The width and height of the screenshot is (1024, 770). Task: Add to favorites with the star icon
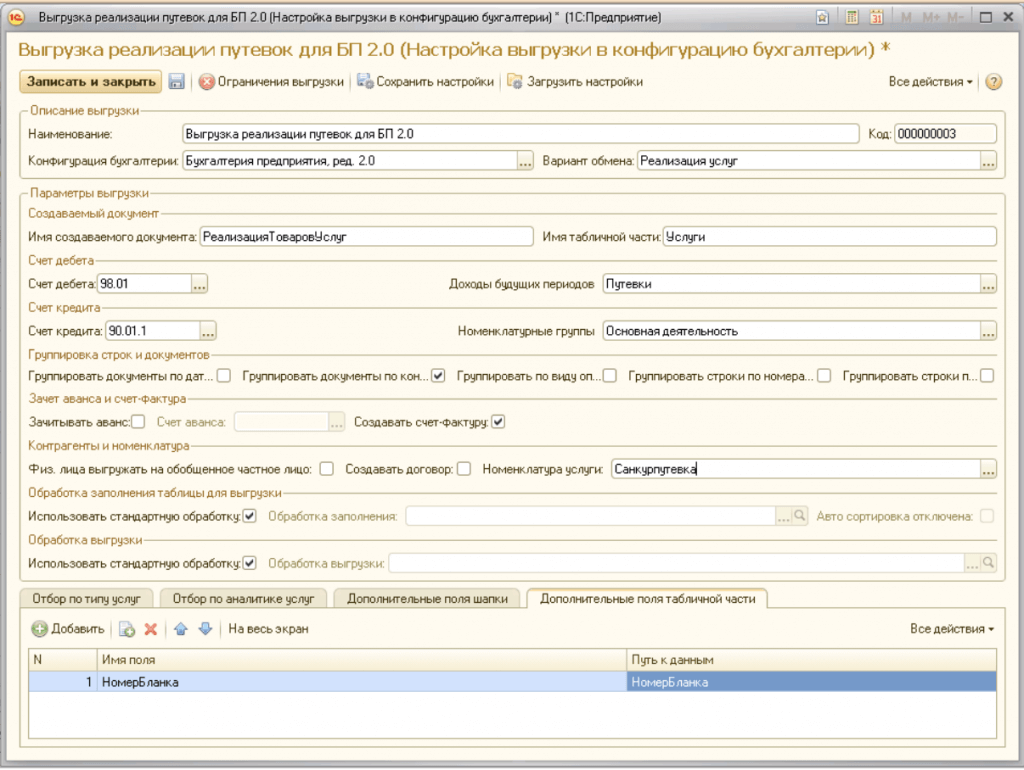click(821, 18)
